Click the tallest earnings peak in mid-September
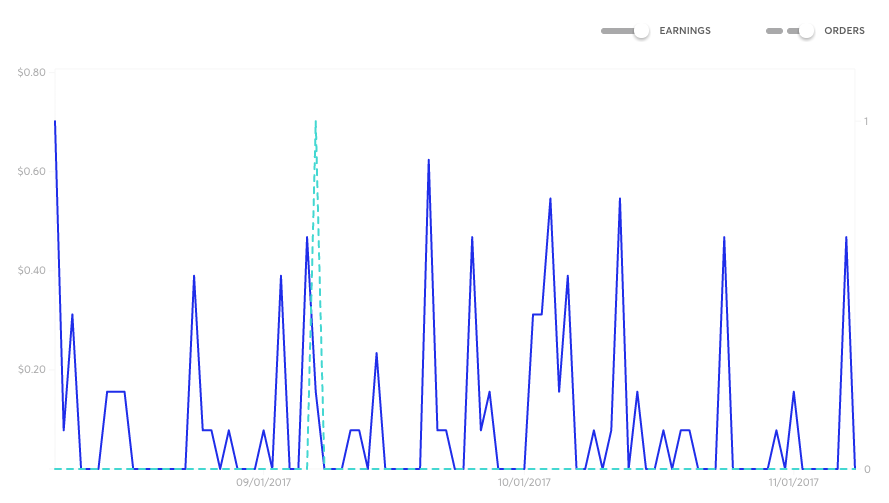This screenshot has width=889, height=503. pyautogui.click(x=428, y=160)
